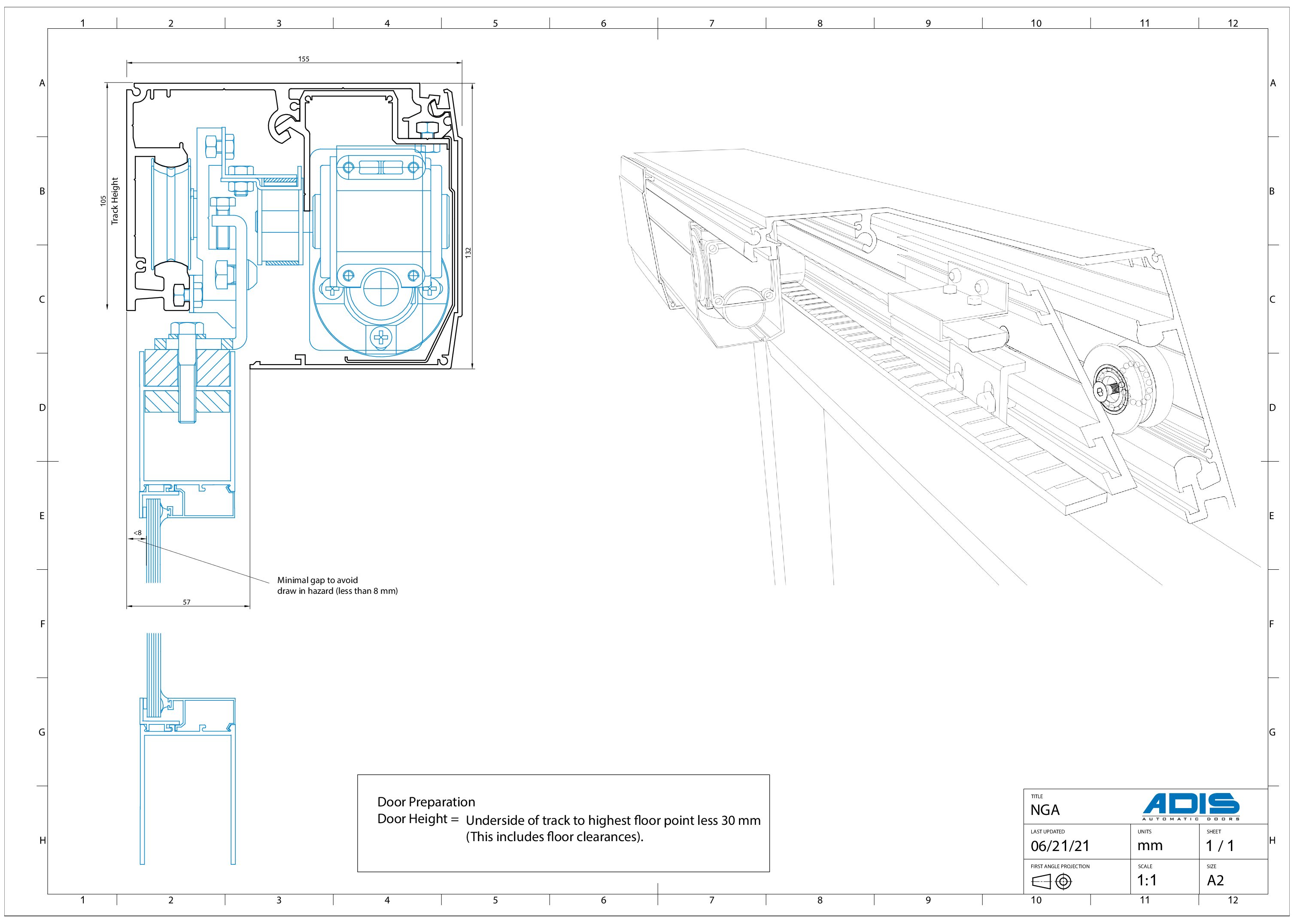Click the motor shaft crosshair circle
Viewport: 1294px width, 924px height.
382,289
